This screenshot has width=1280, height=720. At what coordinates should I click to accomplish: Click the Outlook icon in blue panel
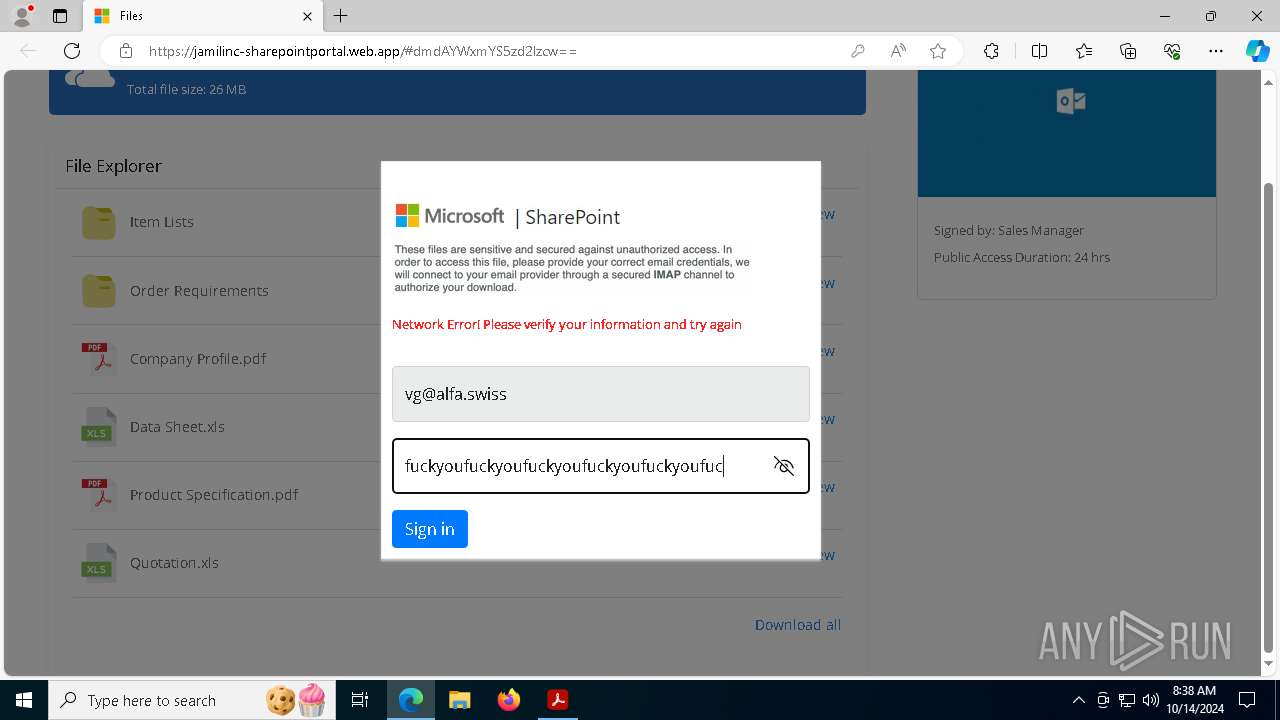(1071, 101)
